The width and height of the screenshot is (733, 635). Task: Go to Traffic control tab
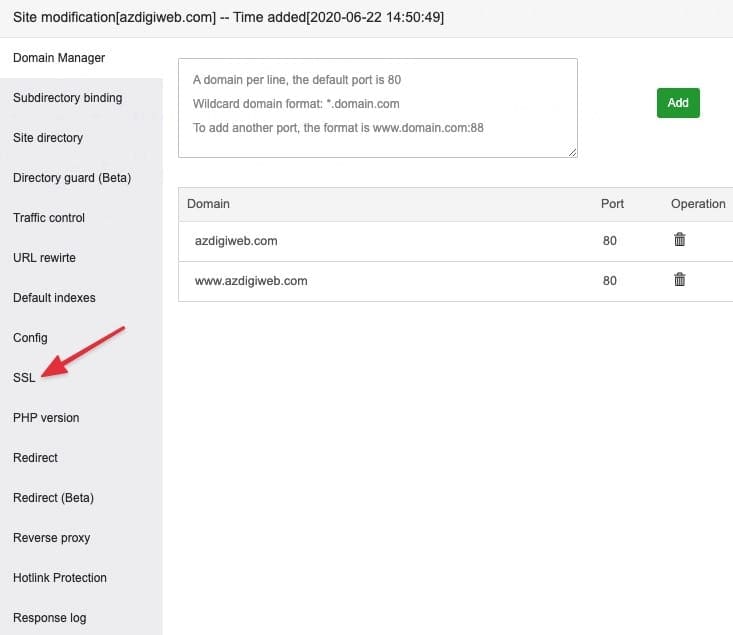(49, 218)
